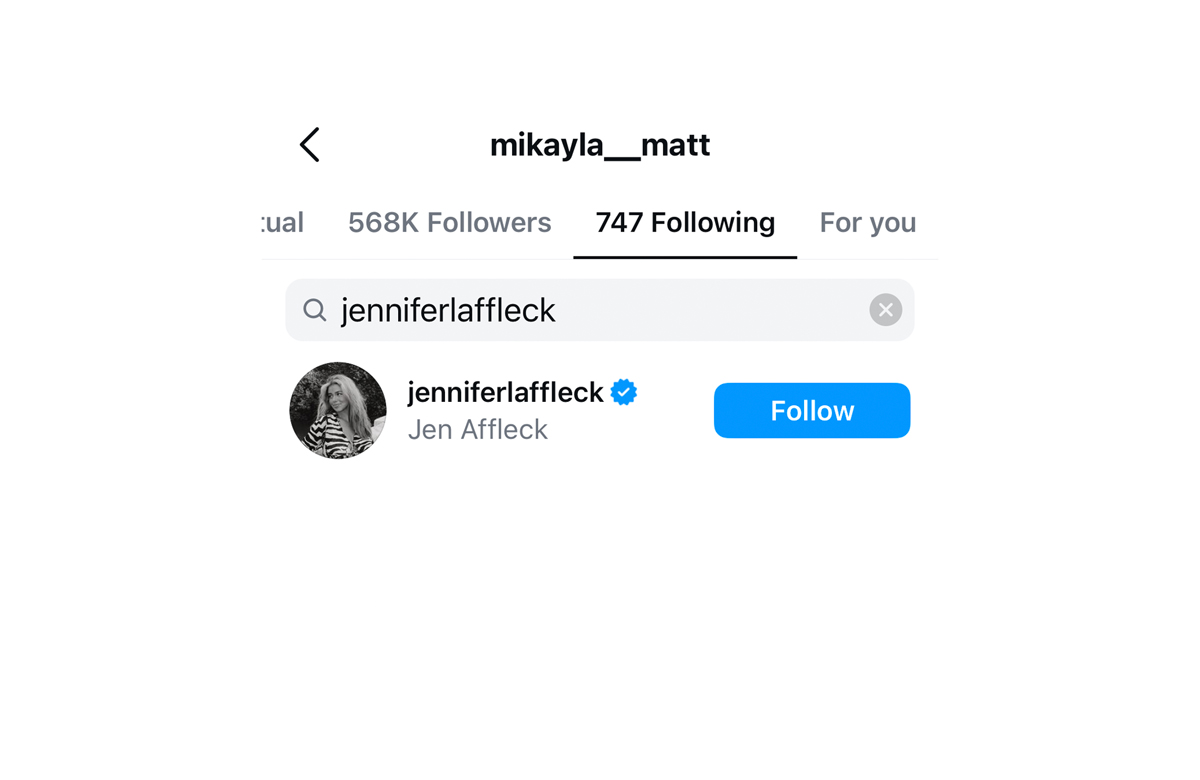Tap the Follow label text
Viewport: 1200px width, 780px height.
pos(812,411)
